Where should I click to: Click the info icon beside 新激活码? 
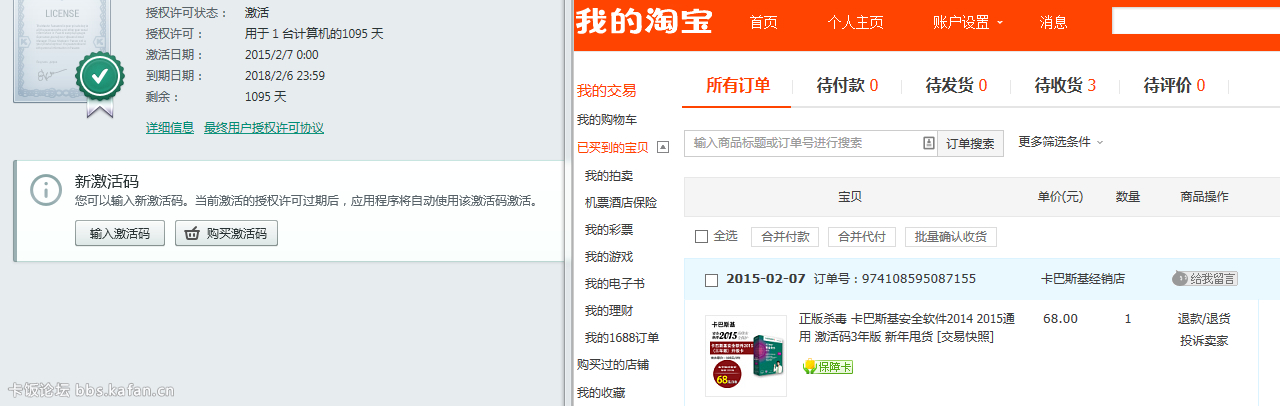pos(45,189)
